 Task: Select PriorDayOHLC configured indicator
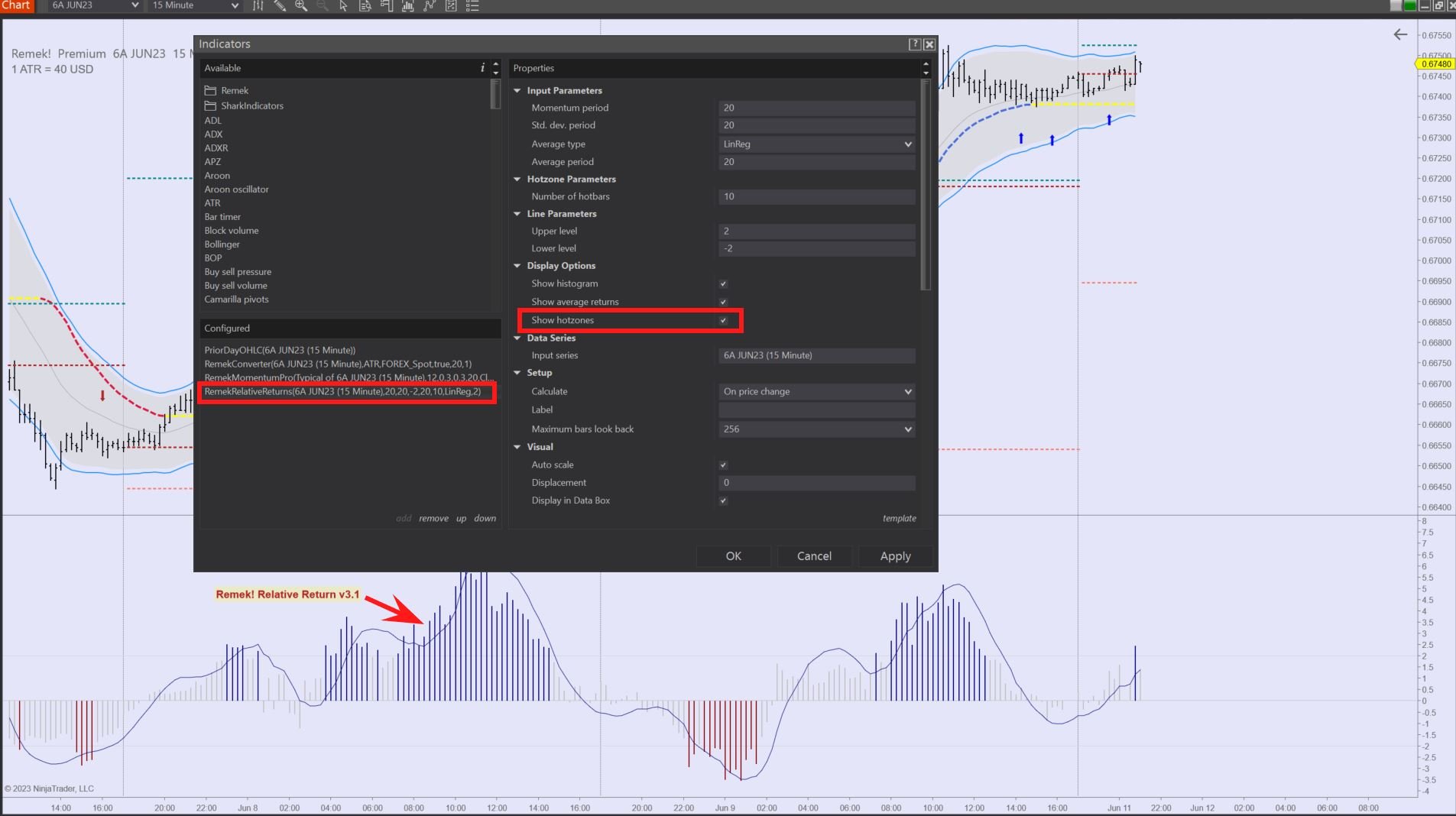pos(280,350)
